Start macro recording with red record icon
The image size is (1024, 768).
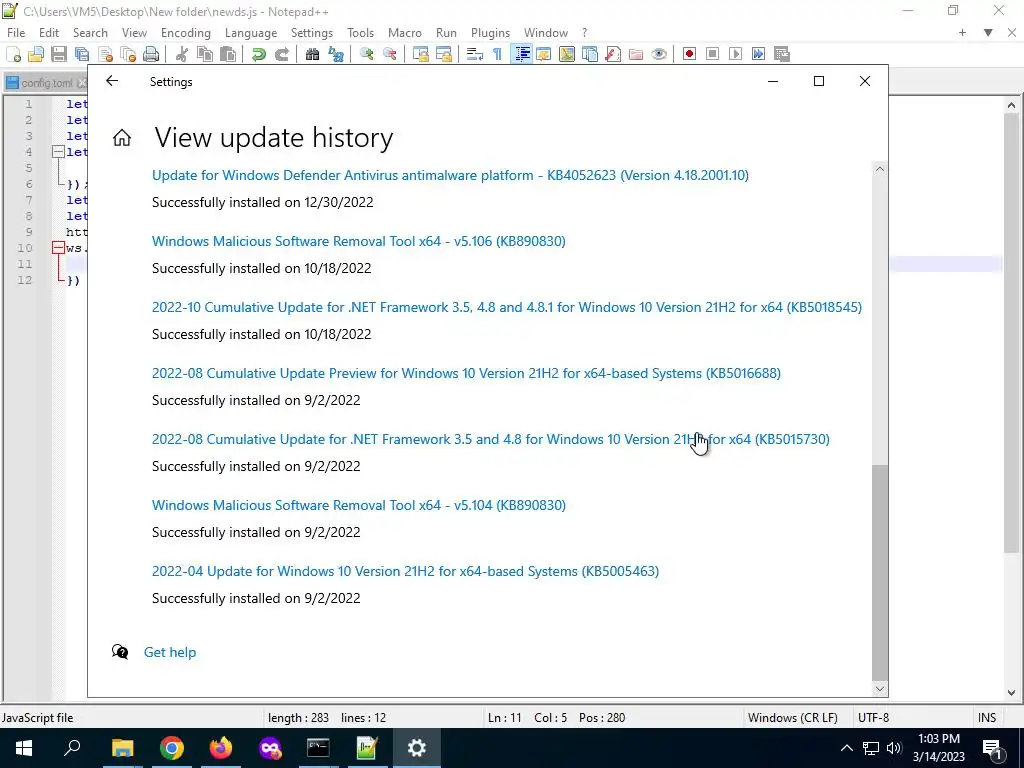[x=689, y=54]
